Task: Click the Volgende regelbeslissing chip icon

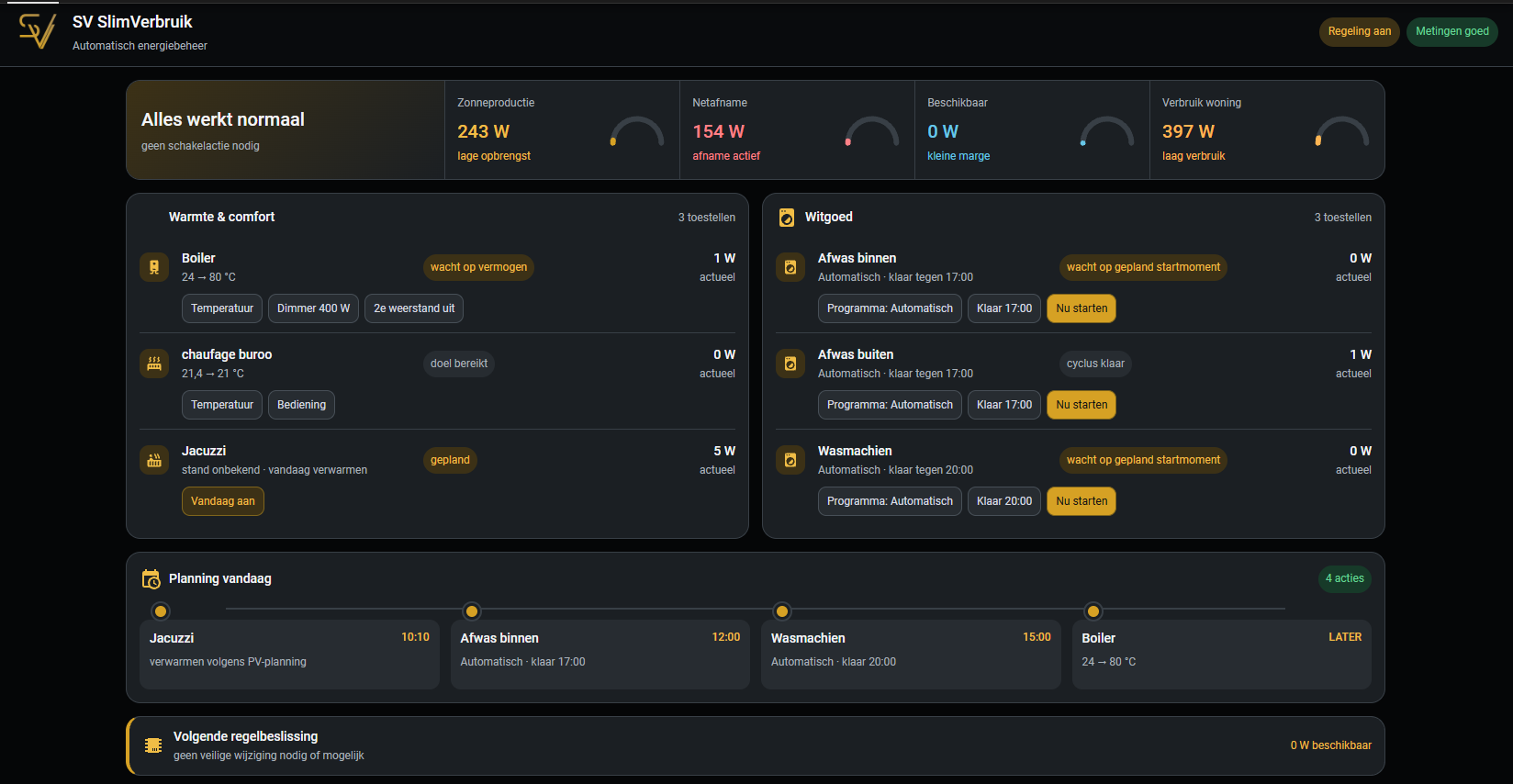Action: (153, 745)
